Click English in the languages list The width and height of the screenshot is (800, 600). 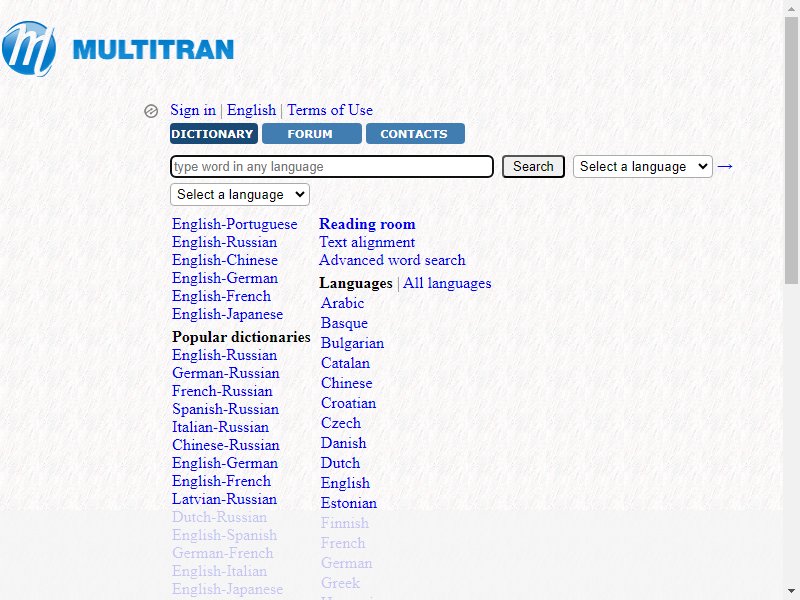345,483
